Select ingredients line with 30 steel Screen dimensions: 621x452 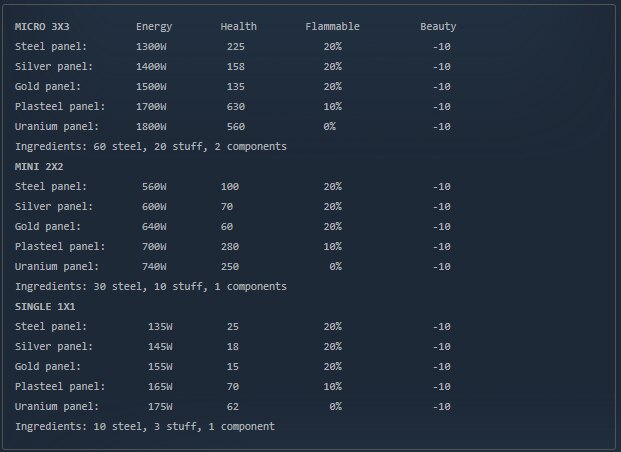pyautogui.click(x=151, y=286)
